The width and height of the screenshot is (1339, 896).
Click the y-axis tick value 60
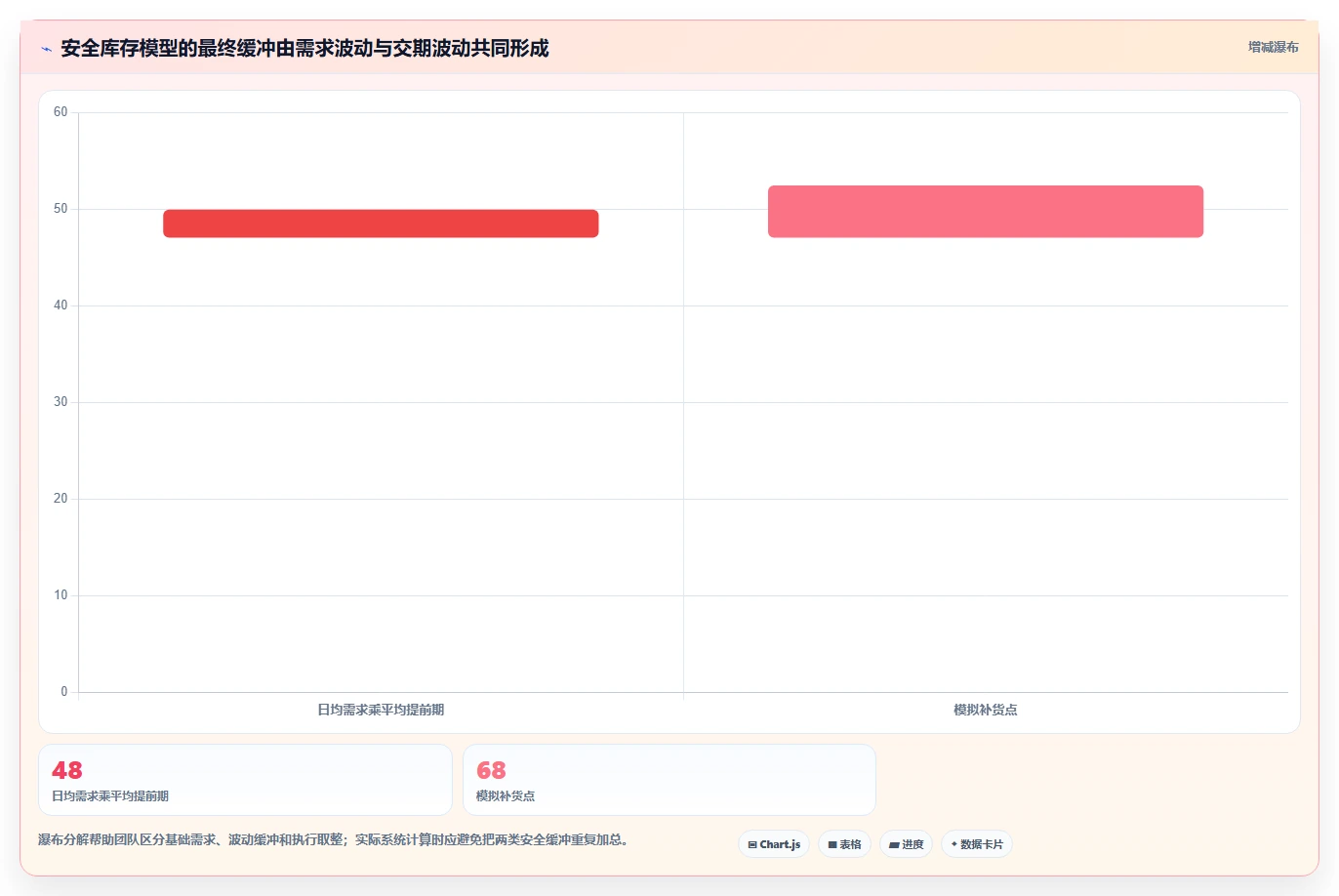pos(61,112)
